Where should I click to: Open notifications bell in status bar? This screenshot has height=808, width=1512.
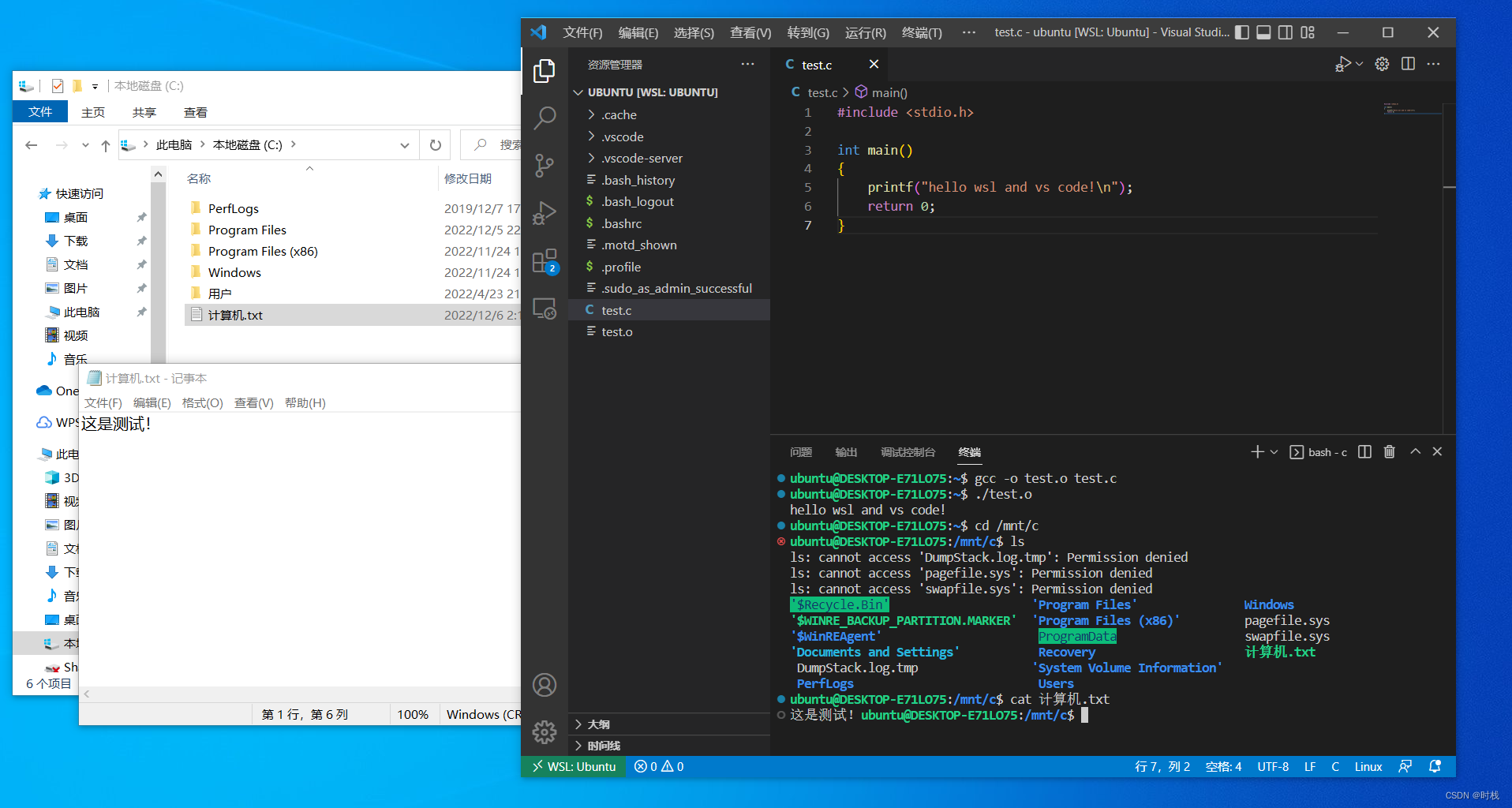(1435, 766)
